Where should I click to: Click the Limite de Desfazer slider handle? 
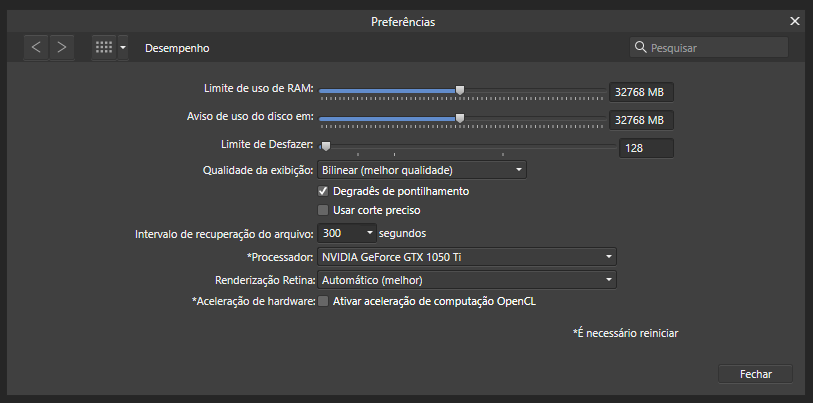pyautogui.click(x=326, y=147)
